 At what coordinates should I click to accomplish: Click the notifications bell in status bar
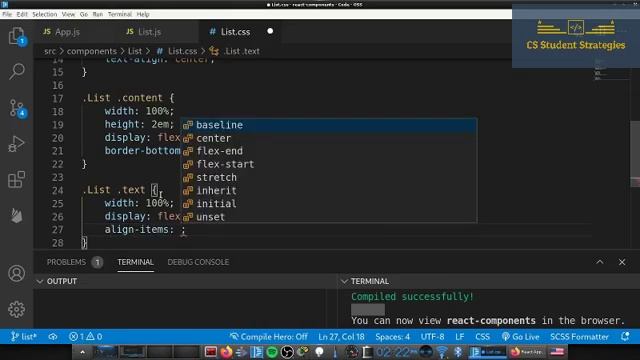[x=625, y=337]
